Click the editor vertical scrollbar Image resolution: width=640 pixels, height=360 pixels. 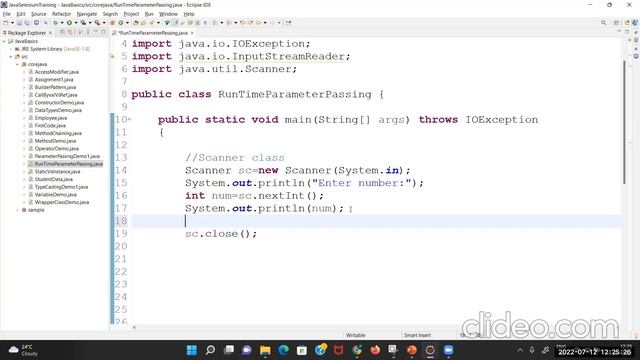pos(624,122)
